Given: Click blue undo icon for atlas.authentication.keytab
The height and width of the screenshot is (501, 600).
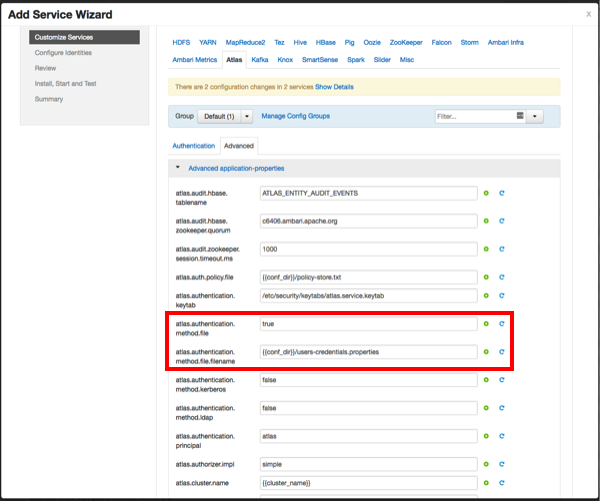Looking at the screenshot, I should (x=501, y=297).
